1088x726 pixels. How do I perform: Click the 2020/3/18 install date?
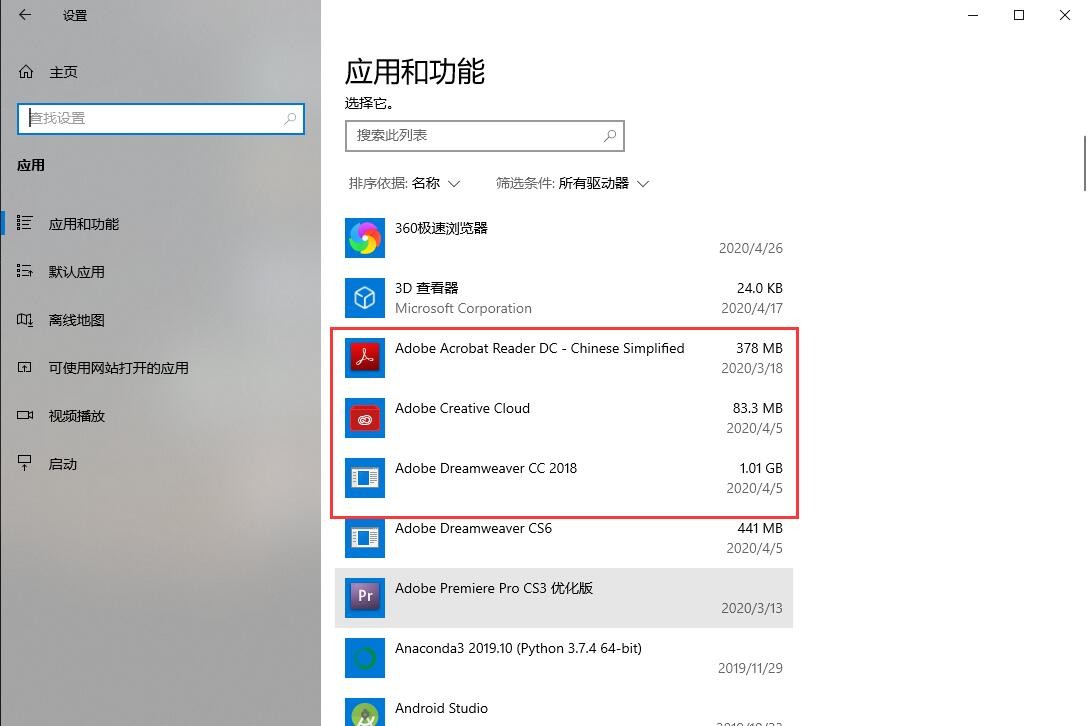[751, 369]
